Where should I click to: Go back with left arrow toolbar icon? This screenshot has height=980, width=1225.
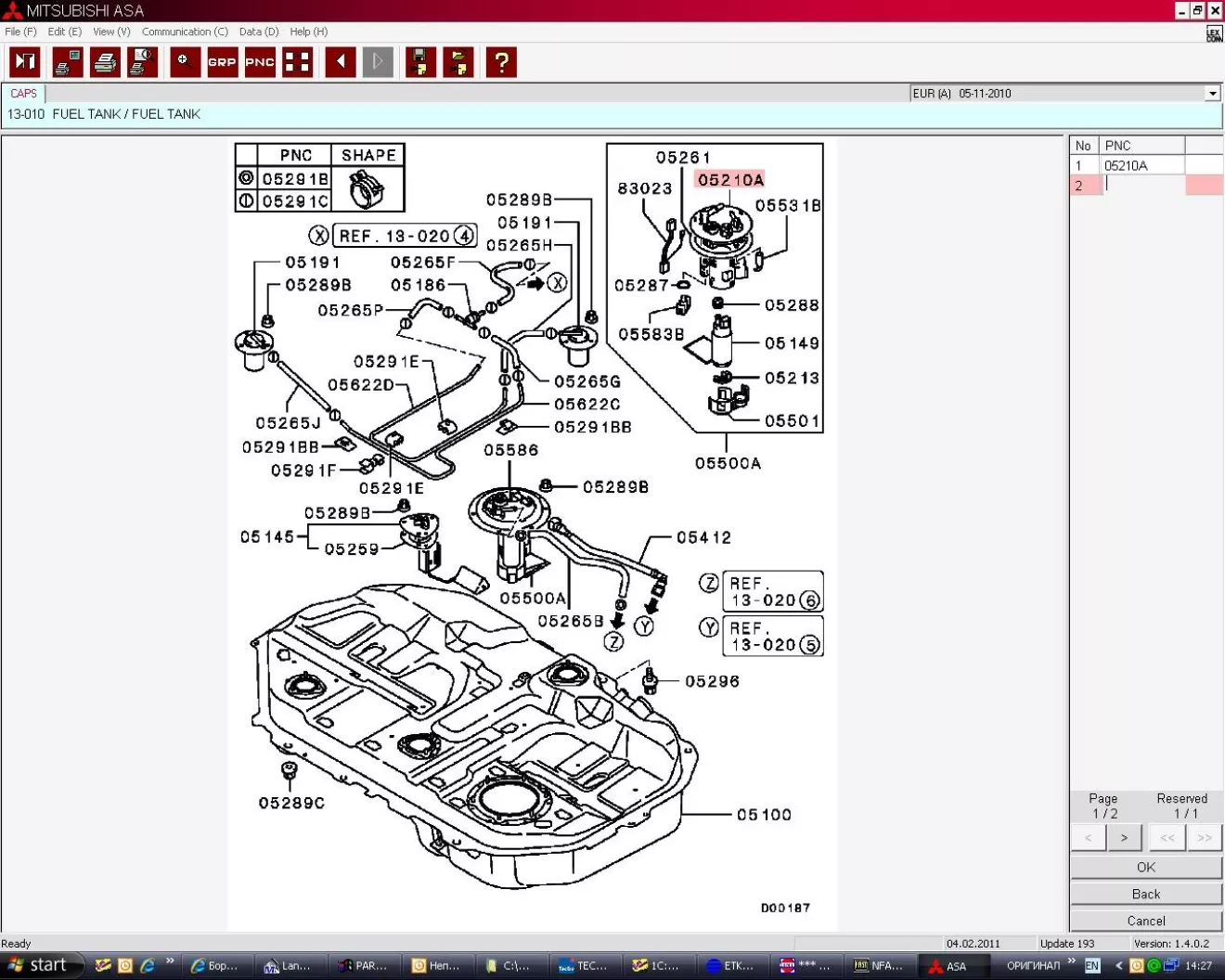(x=341, y=62)
